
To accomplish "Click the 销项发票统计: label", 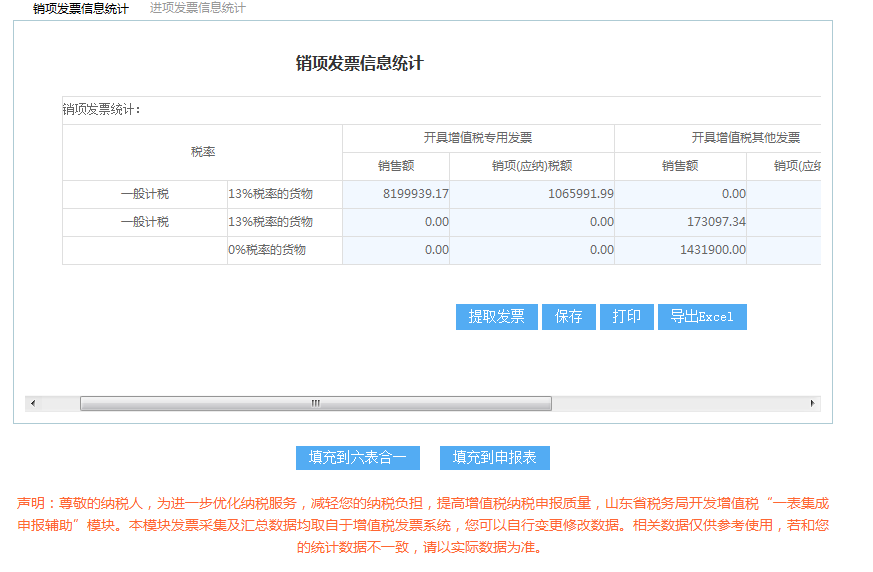I will [x=101, y=110].
